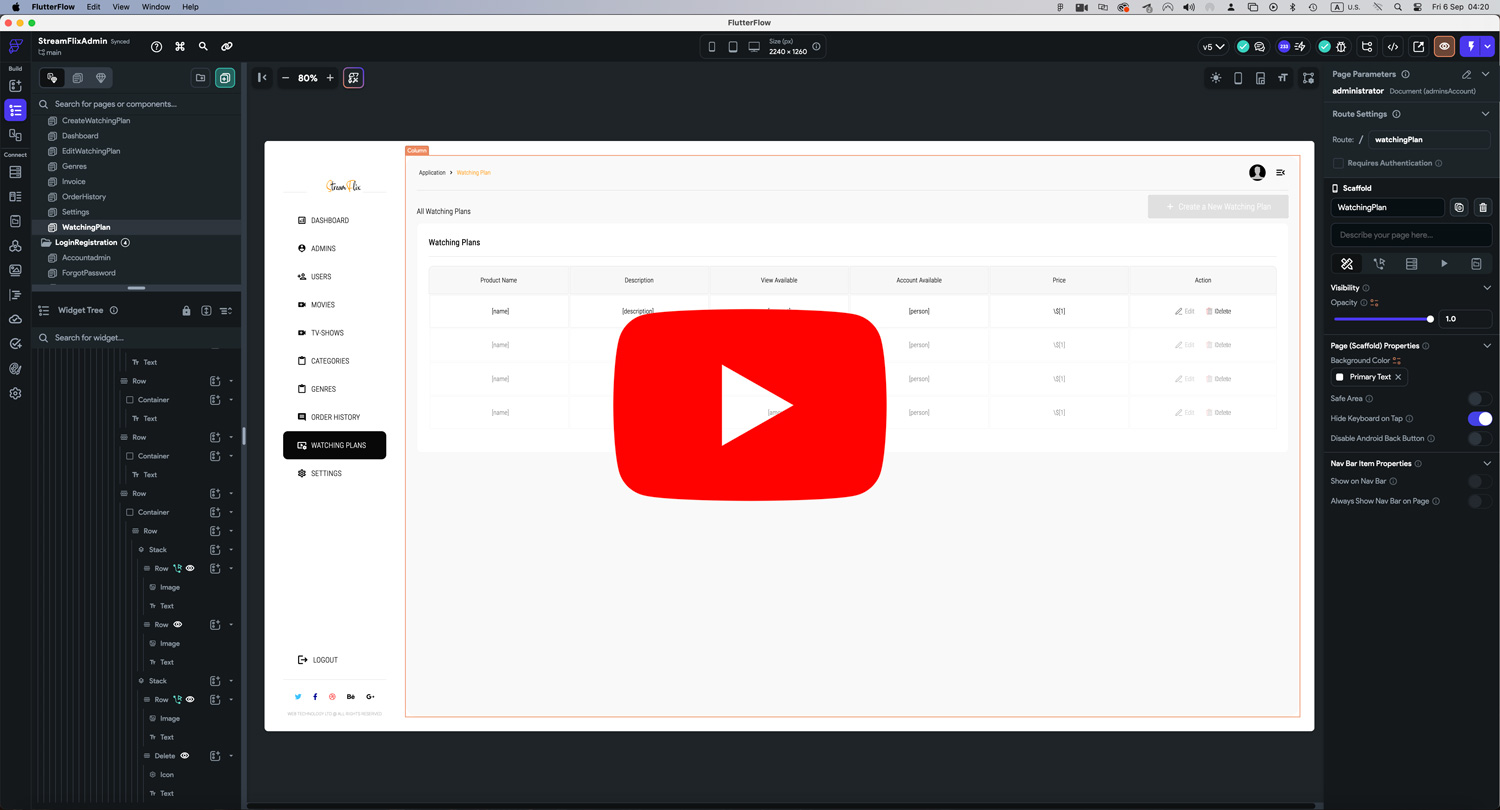The height and width of the screenshot is (810, 1500).
Task: Click the lock icon in Widget Tree header
Action: tap(186, 311)
